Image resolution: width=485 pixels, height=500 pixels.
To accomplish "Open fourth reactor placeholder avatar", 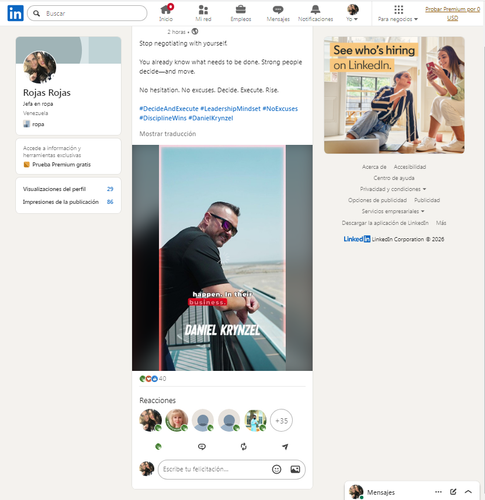I will (229, 420).
